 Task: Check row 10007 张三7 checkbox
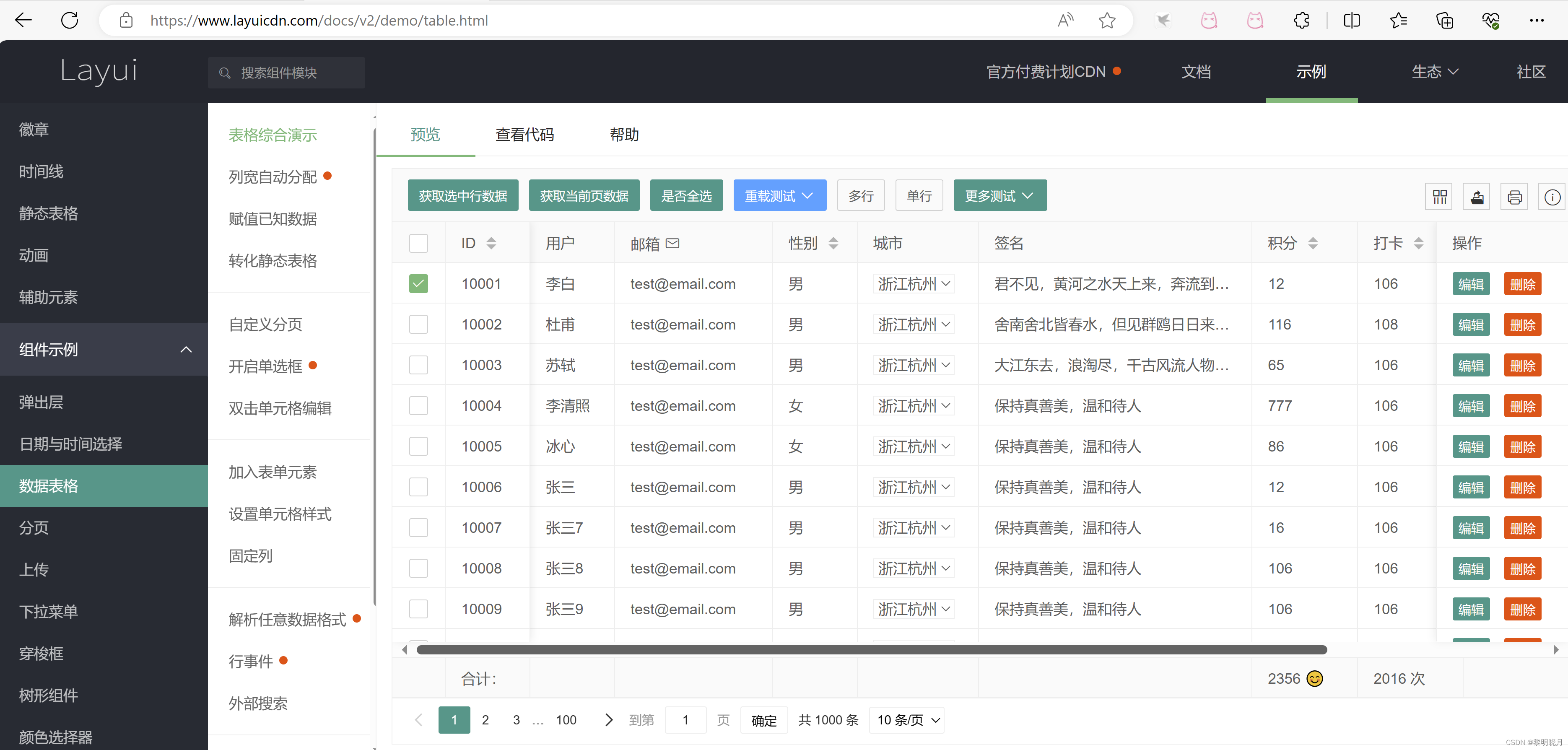pyautogui.click(x=418, y=528)
